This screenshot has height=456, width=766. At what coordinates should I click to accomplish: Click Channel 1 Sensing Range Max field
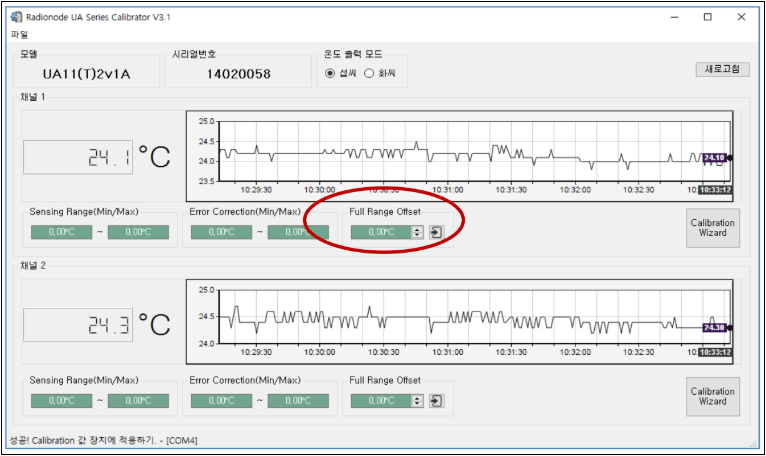pos(138,232)
